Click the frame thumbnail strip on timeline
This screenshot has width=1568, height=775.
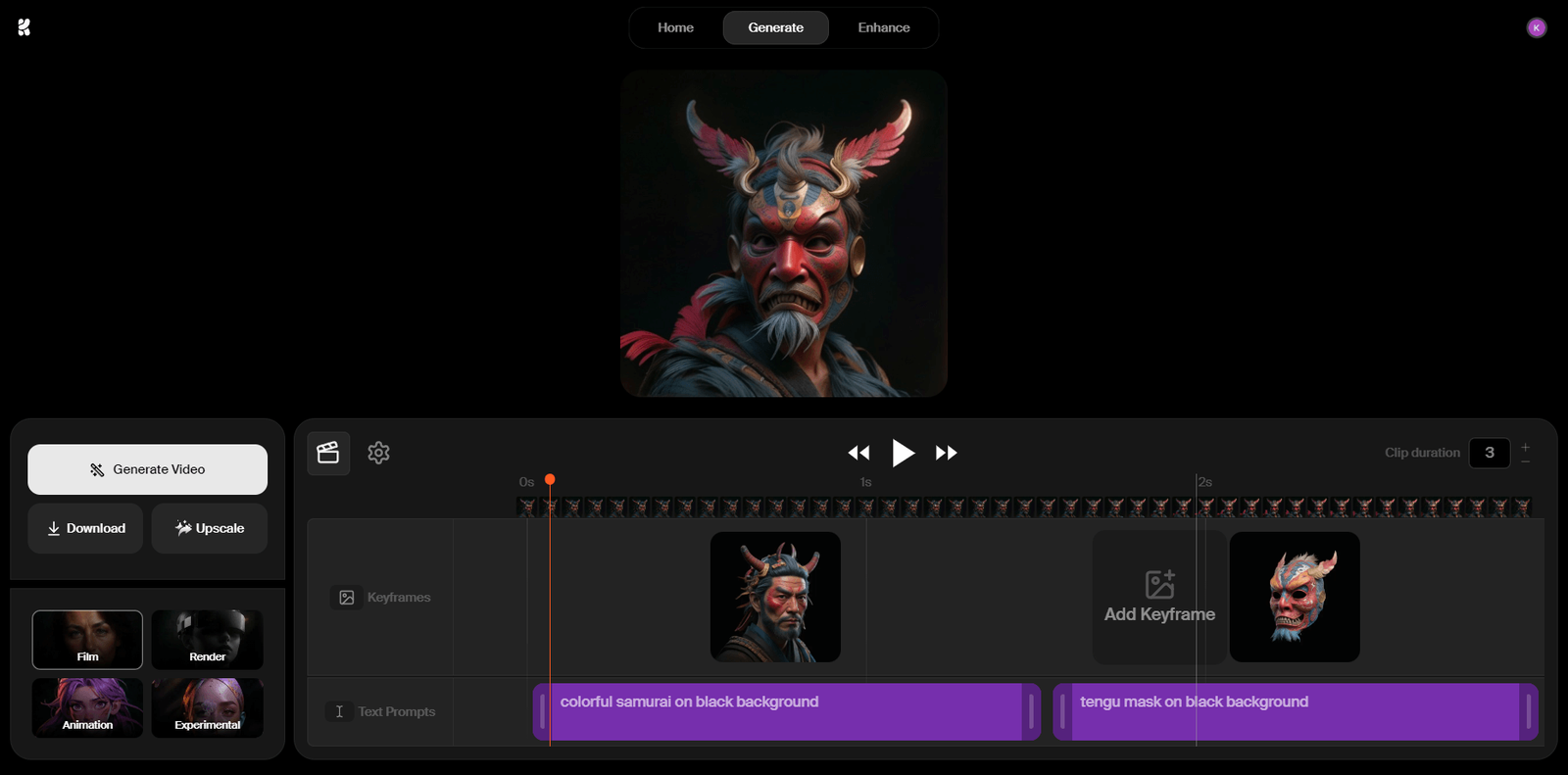click(1024, 507)
